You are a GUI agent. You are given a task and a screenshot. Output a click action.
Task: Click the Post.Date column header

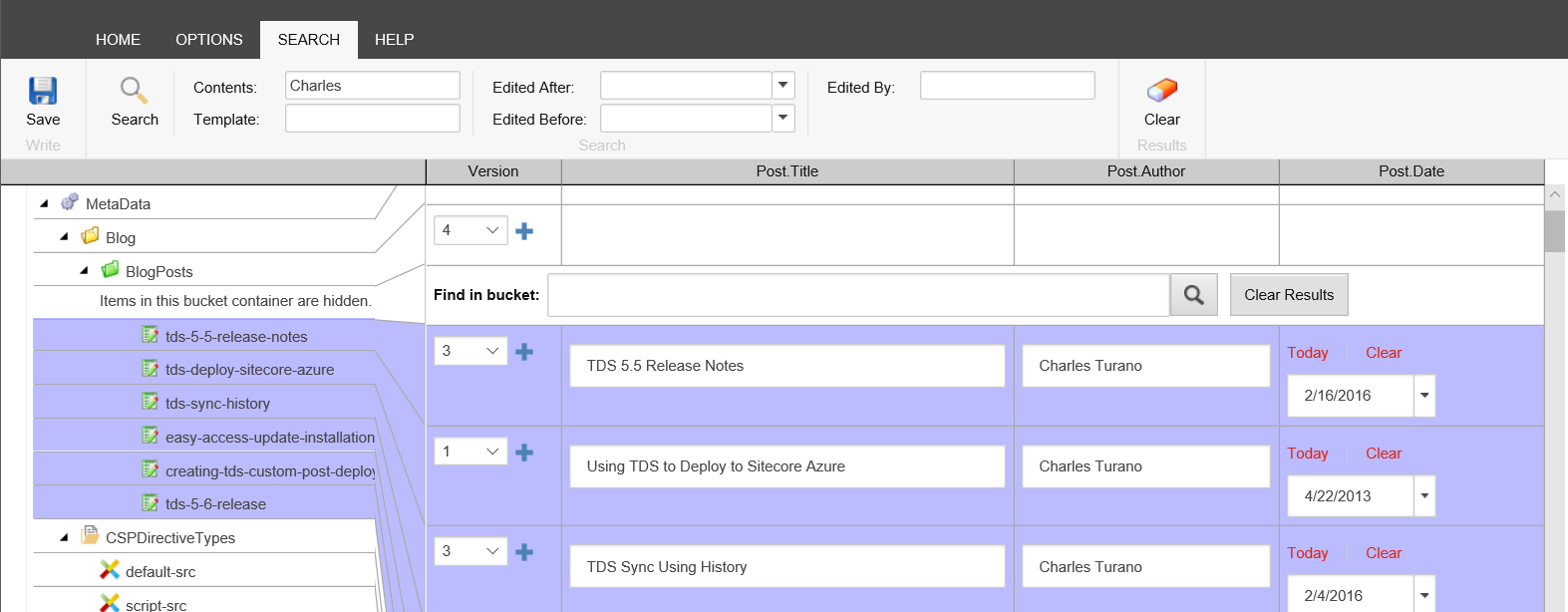[x=1411, y=171]
